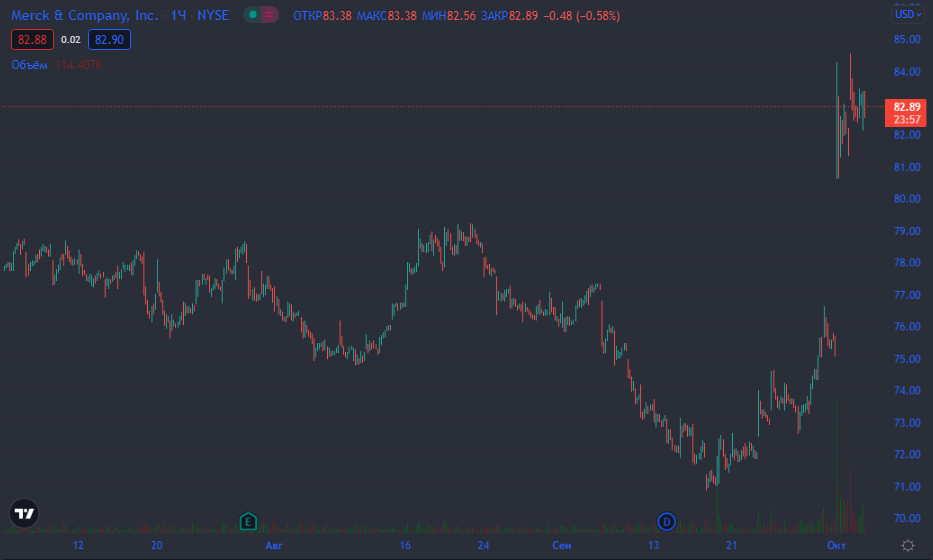The height and width of the screenshot is (560, 933).
Task: Click the 70.00 price axis label
Action: click(907, 518)
